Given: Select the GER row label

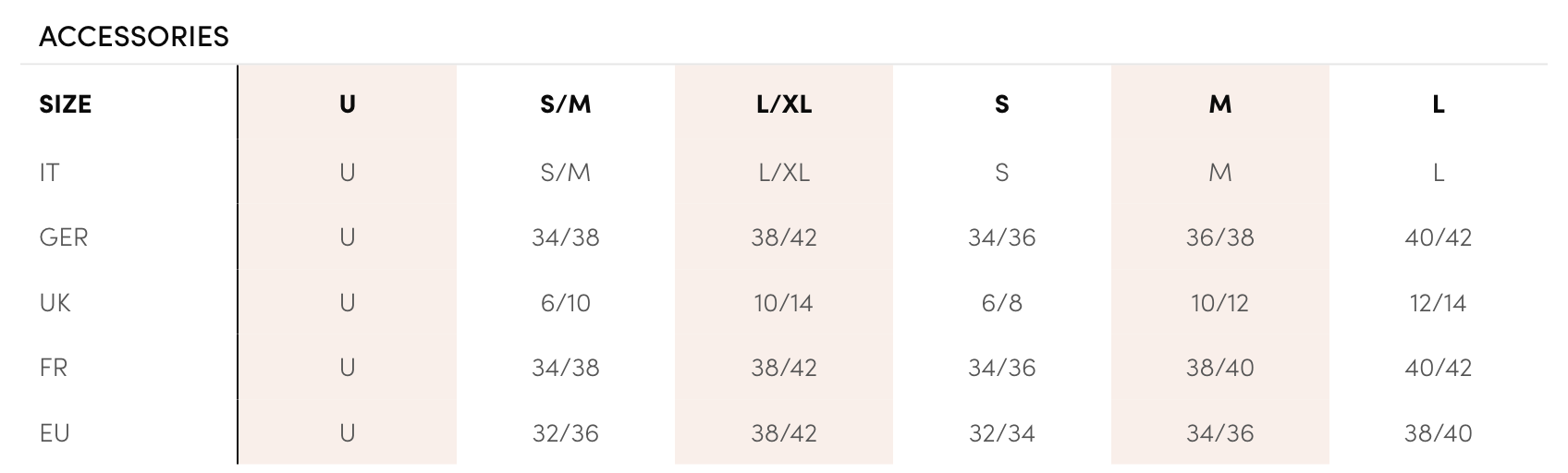Looking at the screenshot, I should pyautogui.click(x=64, y=237).
